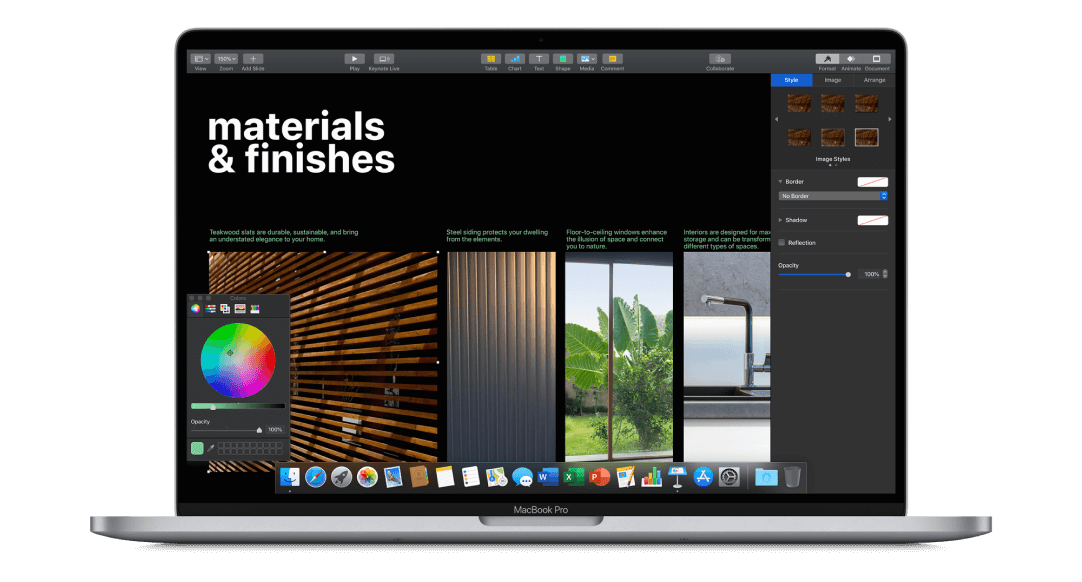Viewport: 1082px width, 582px height.
Task: Click the Play slideshow button
Action: [x=354, y=59]
